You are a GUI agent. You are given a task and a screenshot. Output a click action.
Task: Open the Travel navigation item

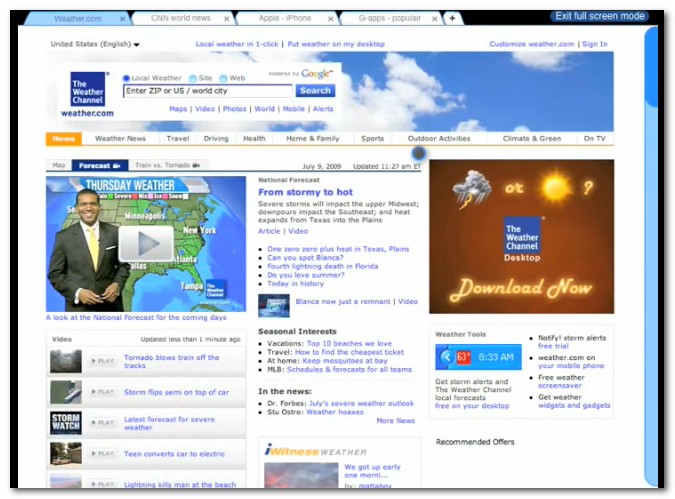pyautogui.click(x=178, y=139)
